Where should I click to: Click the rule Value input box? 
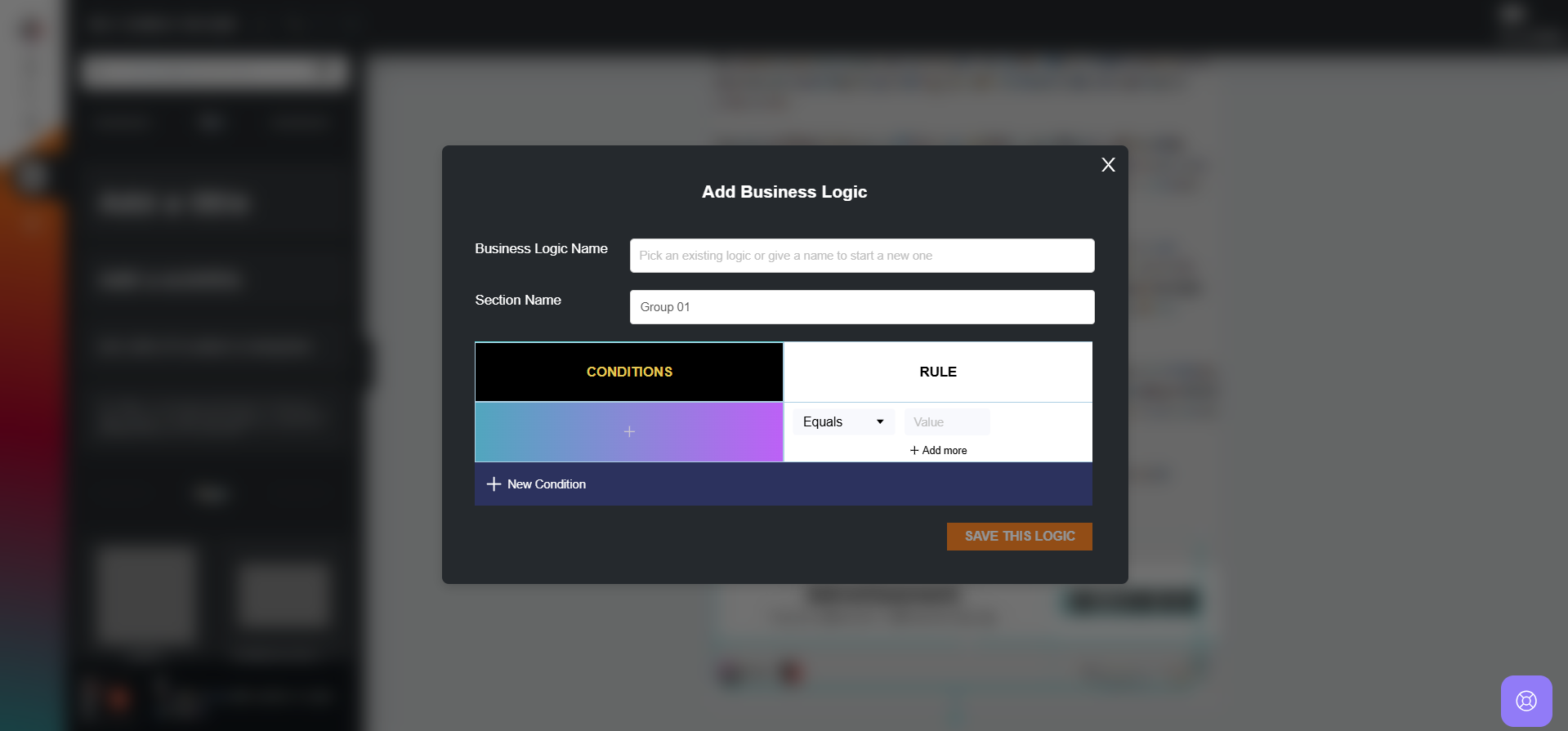pyautogui.click(x=946, y=422)
